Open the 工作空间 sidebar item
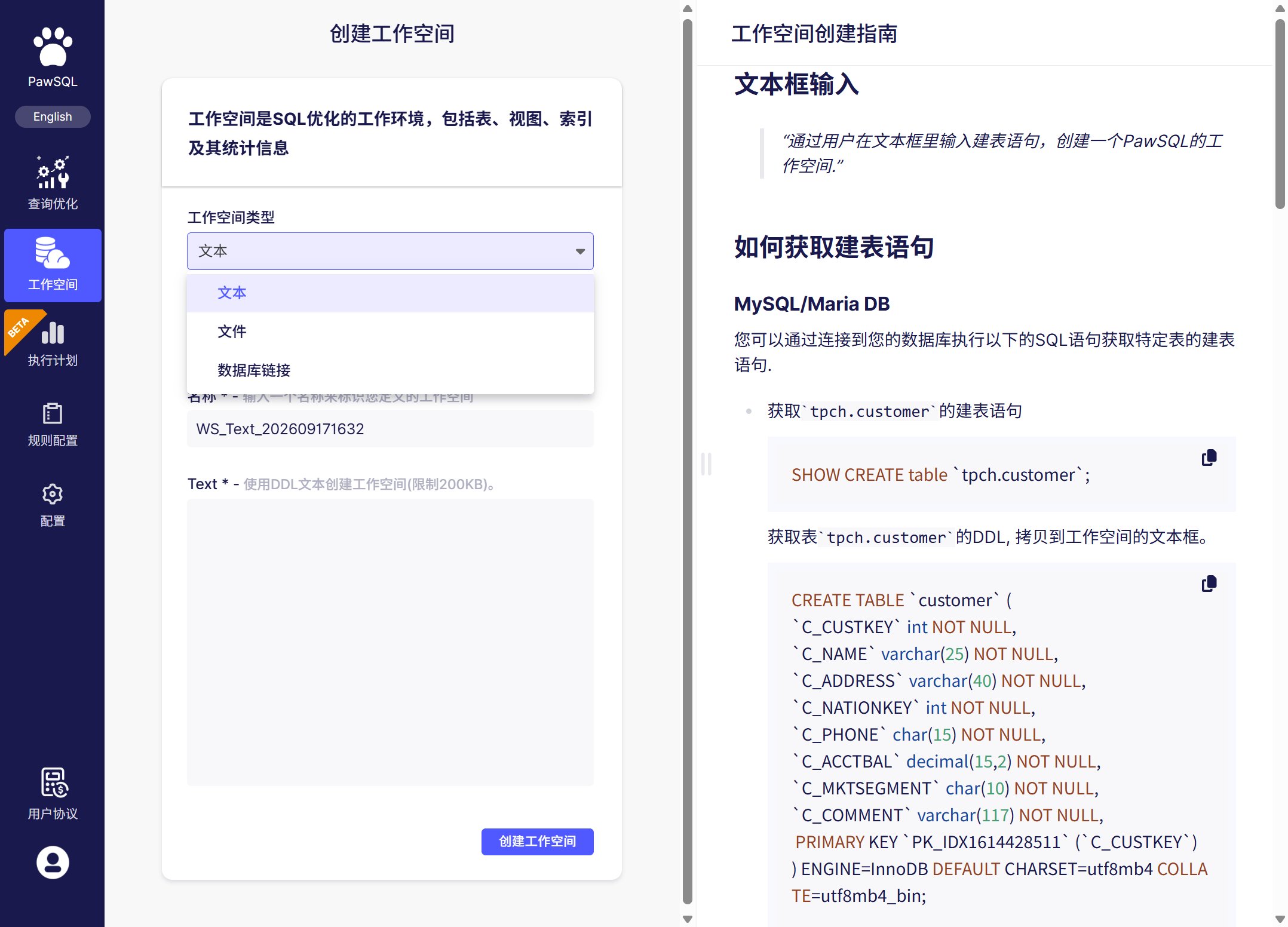This screenshot has height=927, width=1288. [x=53, y=265]
